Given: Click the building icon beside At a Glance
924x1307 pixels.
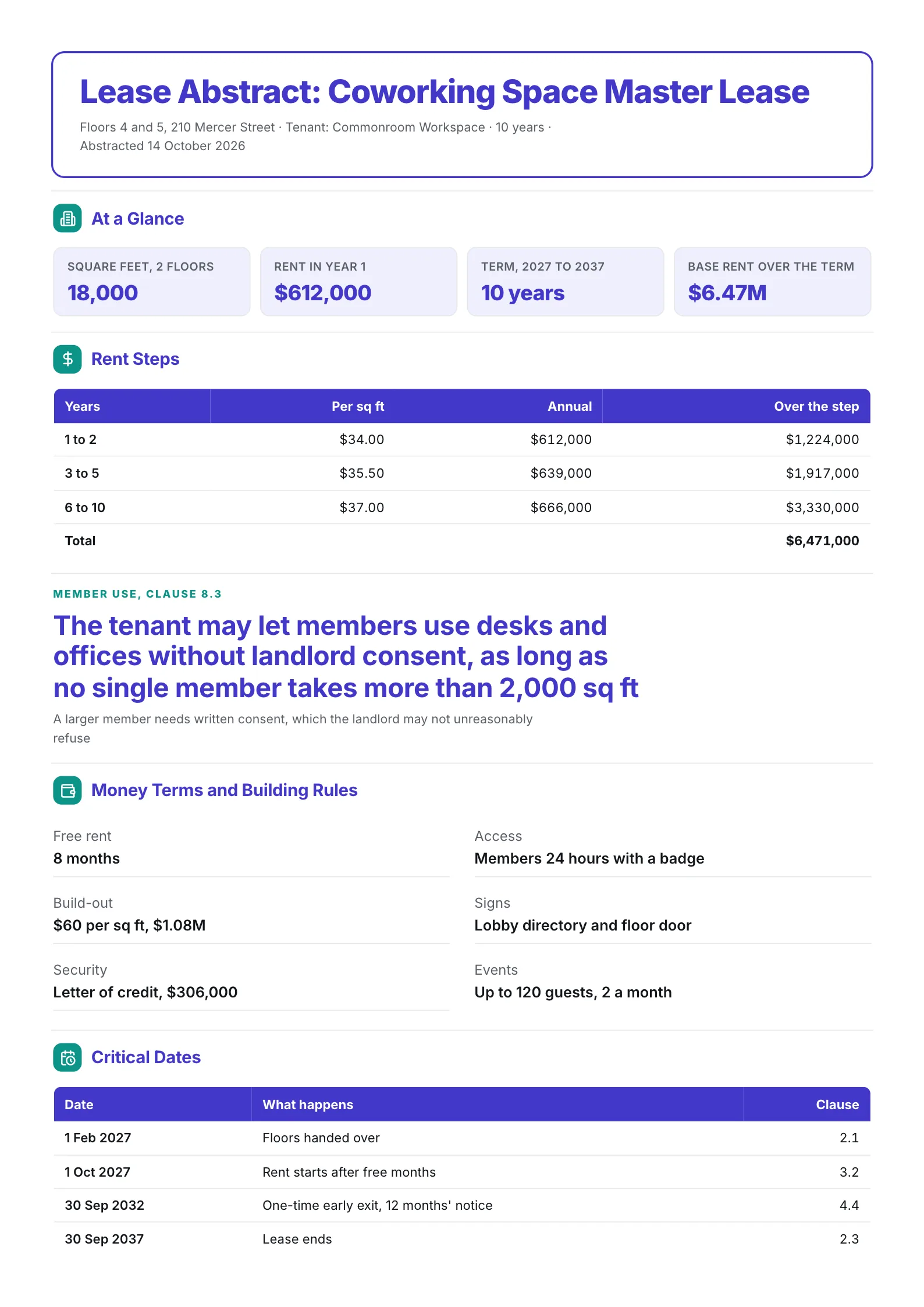Looking at the screenshot, I should [67, 218].
